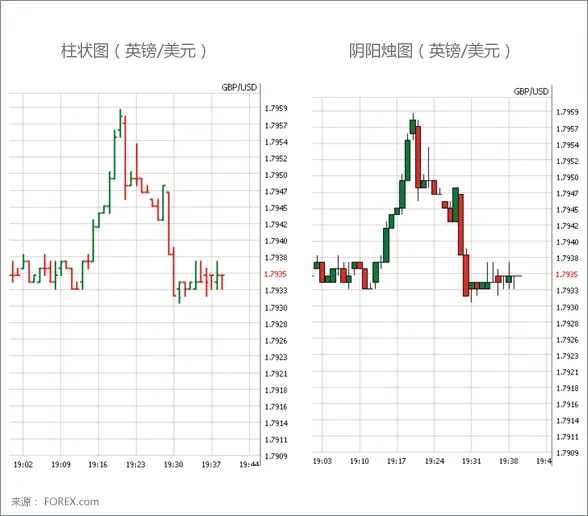Select 1.7909 on the candlestick chart axis
The width and height of the screenshot is (588, 516).
pyautogui.click(x=567, y=453)
